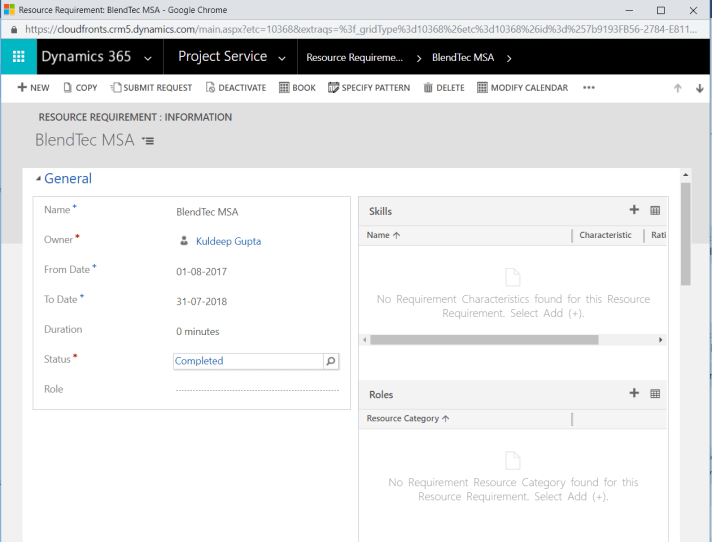Expand Project Service area dropdown

[283, 58]
